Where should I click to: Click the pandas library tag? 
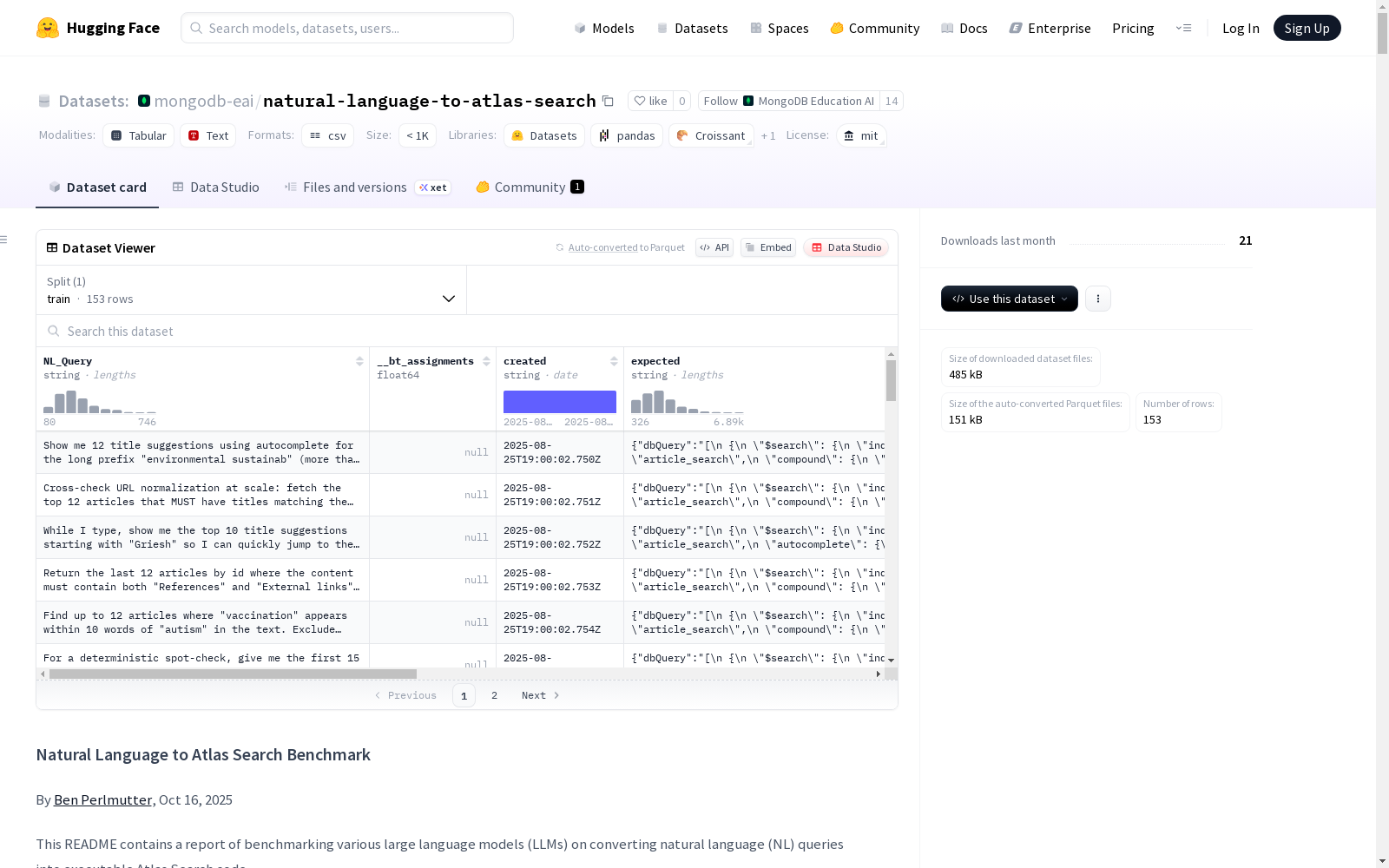[627, 135]
